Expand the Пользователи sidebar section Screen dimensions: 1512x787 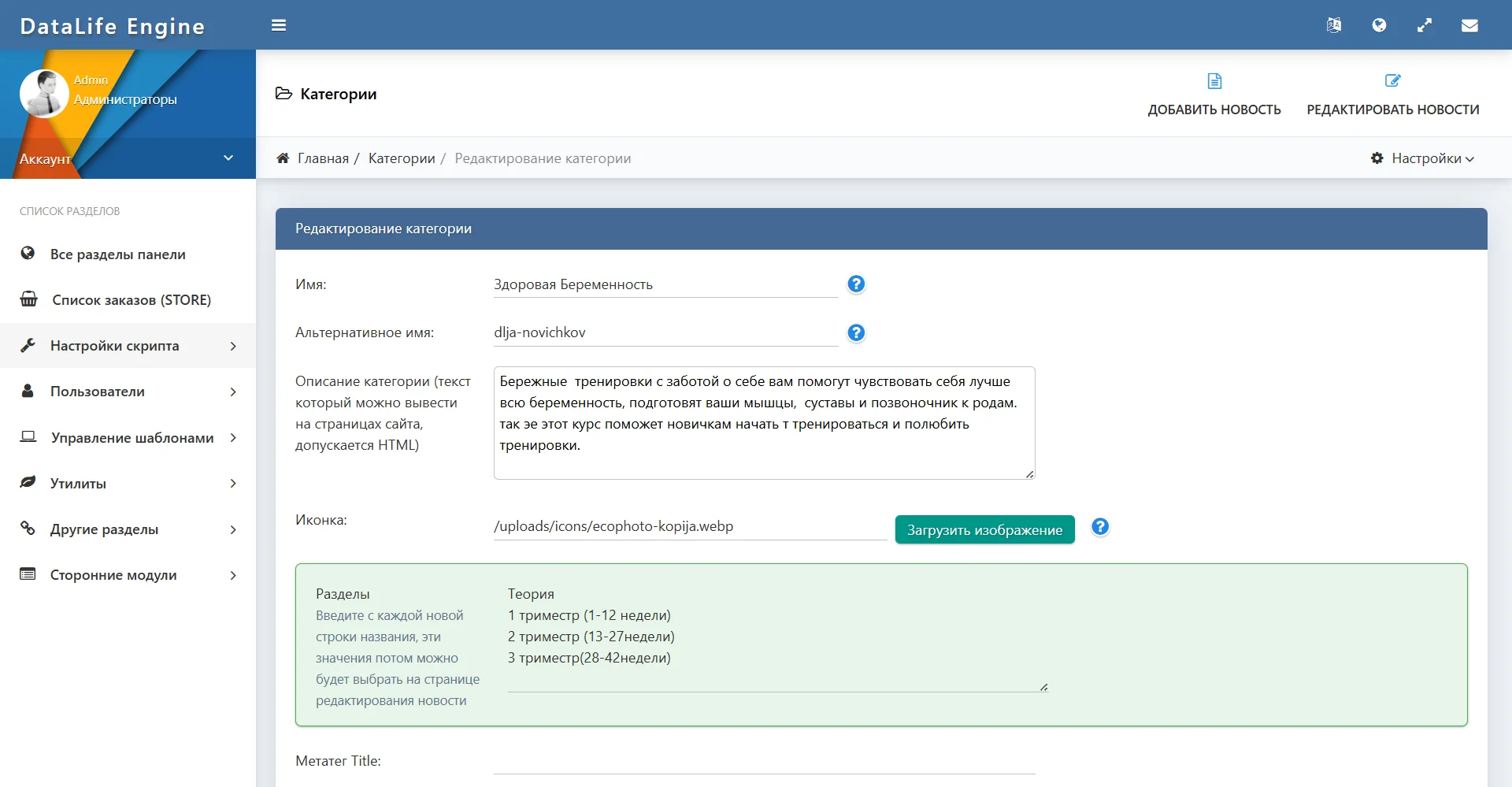(128, 392)
